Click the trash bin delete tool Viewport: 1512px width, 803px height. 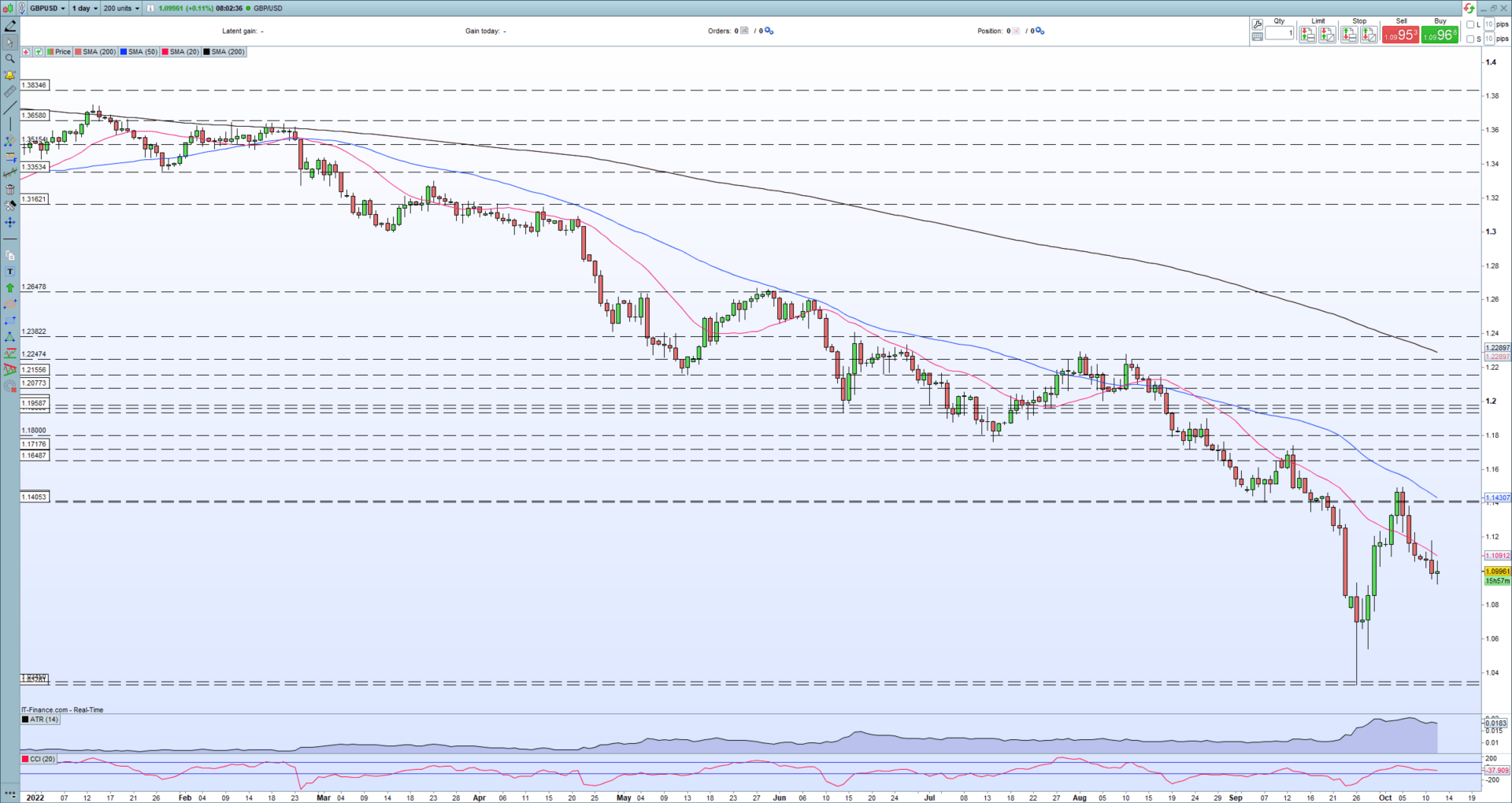[x=10, y=189]
